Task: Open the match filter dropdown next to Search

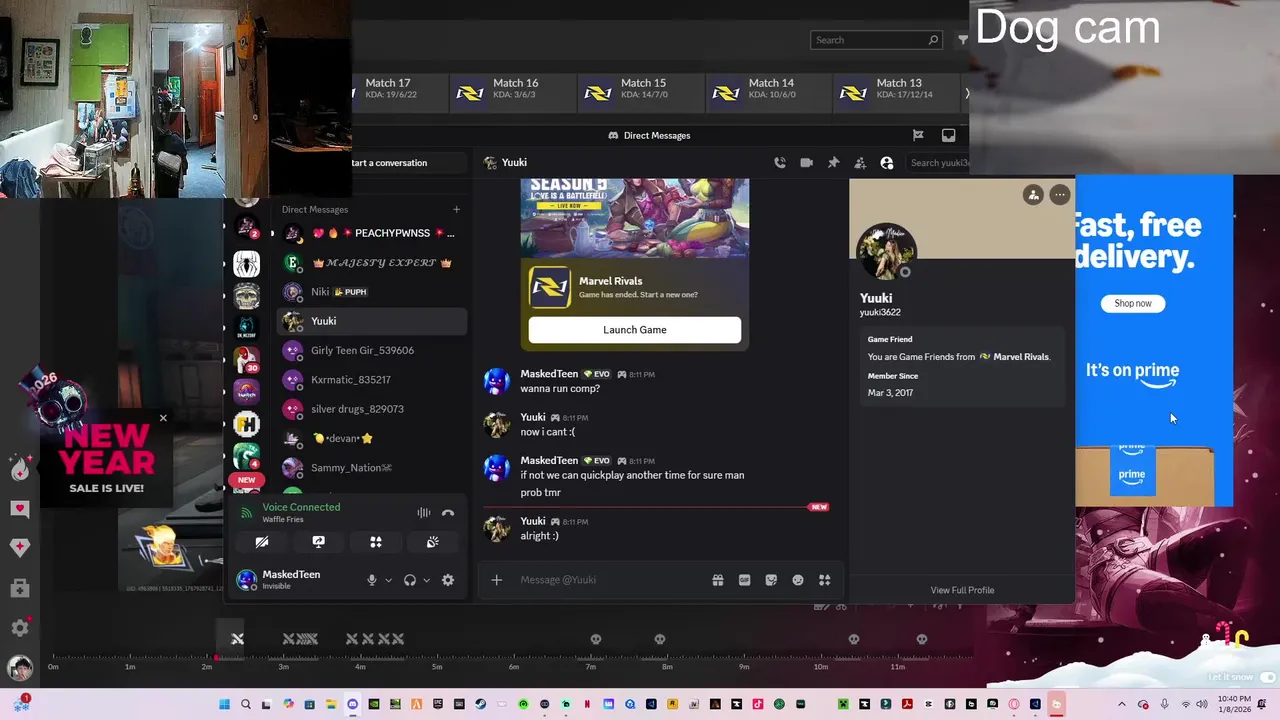Action: [962, 40]
